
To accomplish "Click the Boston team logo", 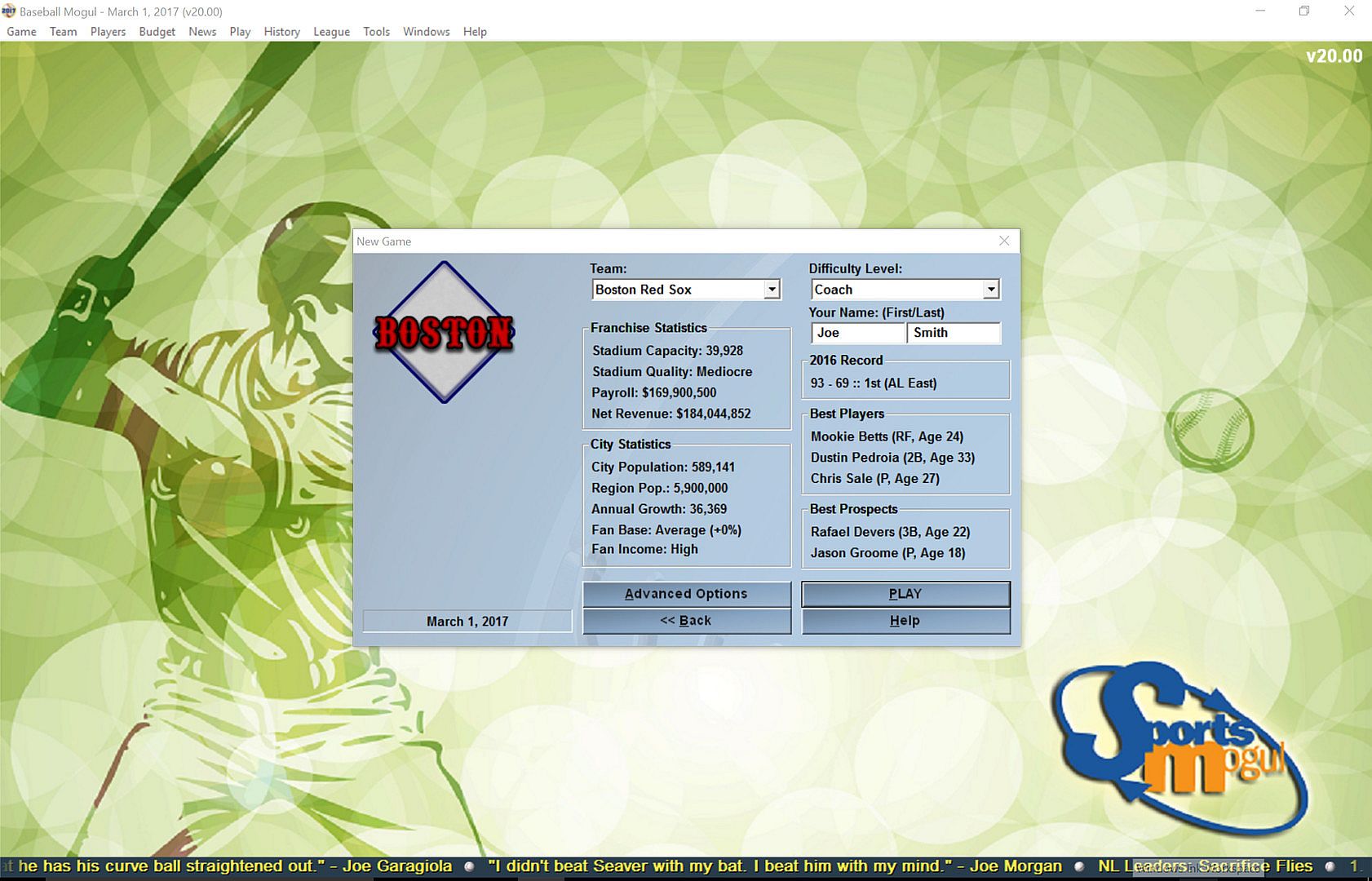I will [444, 332].
